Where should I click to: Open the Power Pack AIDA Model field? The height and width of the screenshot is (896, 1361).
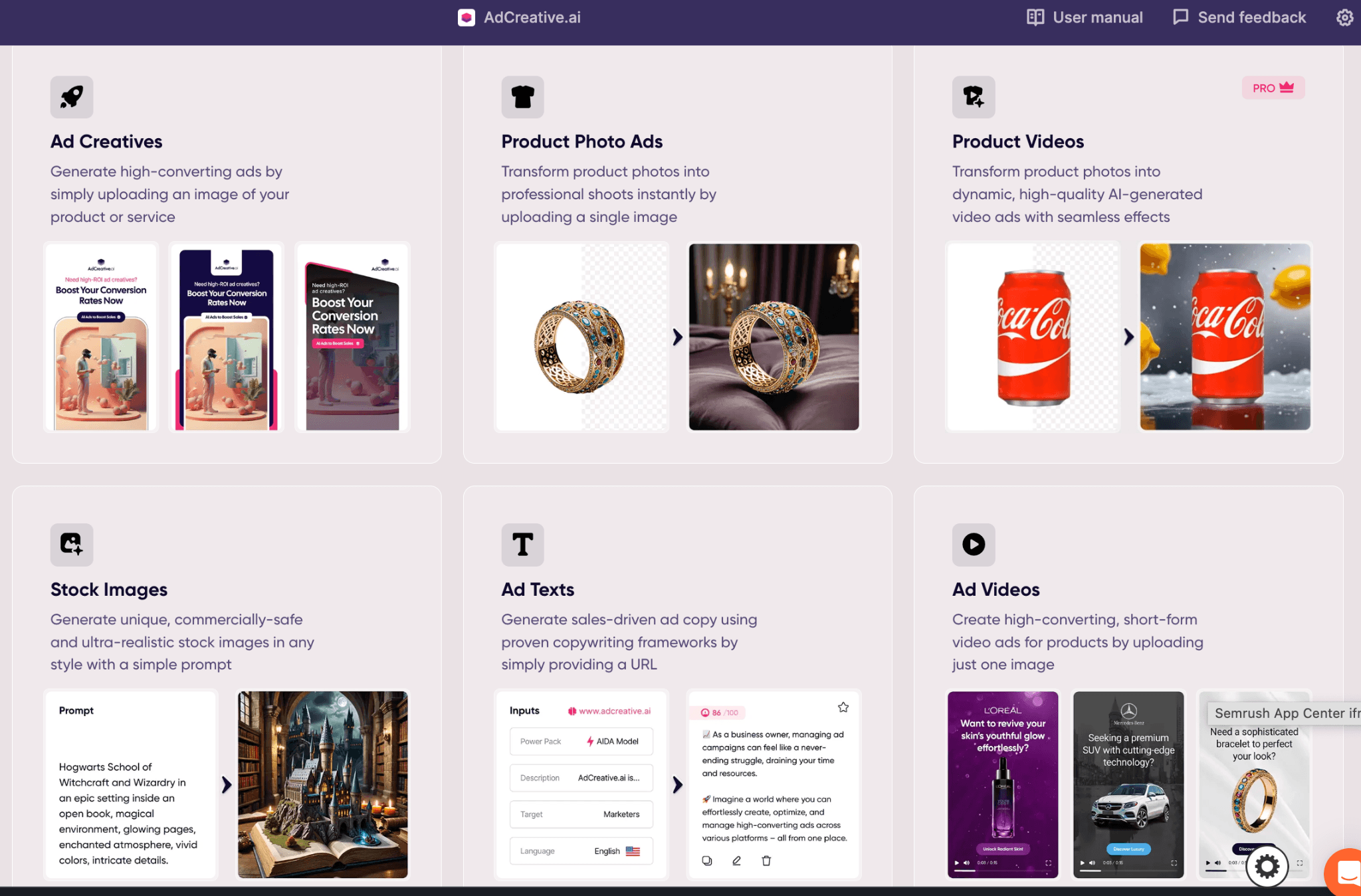581,741
